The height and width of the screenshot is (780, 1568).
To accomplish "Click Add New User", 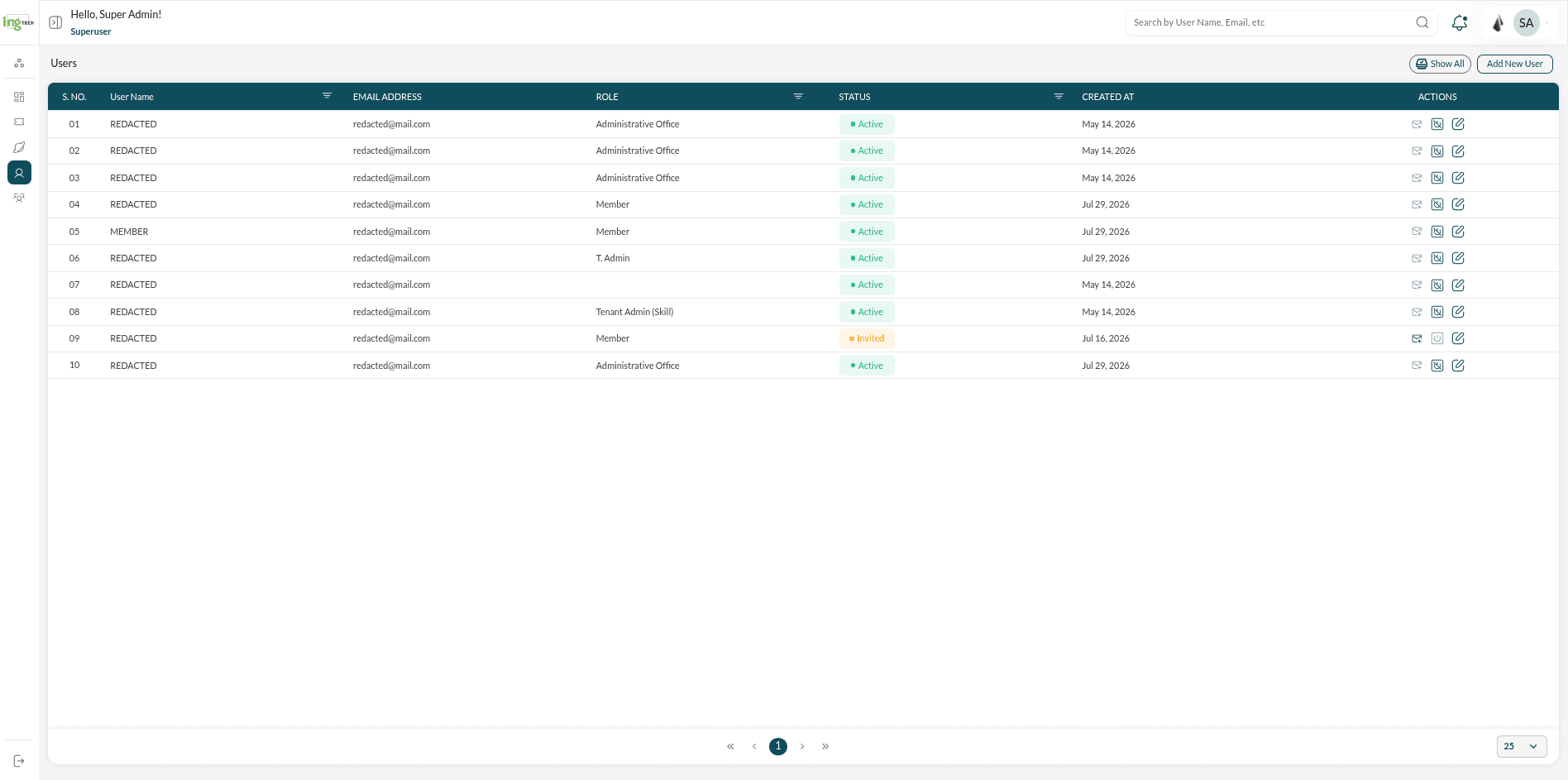I will coord(1515,64).
